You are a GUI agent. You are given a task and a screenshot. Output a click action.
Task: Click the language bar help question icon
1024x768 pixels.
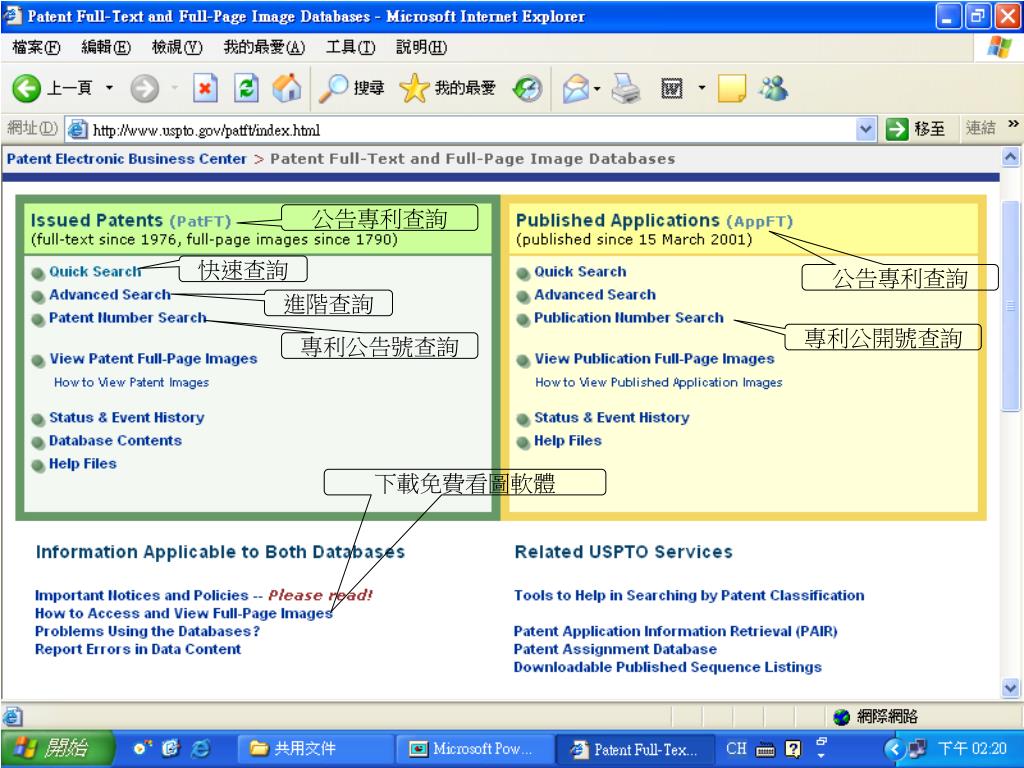point(793,748)
